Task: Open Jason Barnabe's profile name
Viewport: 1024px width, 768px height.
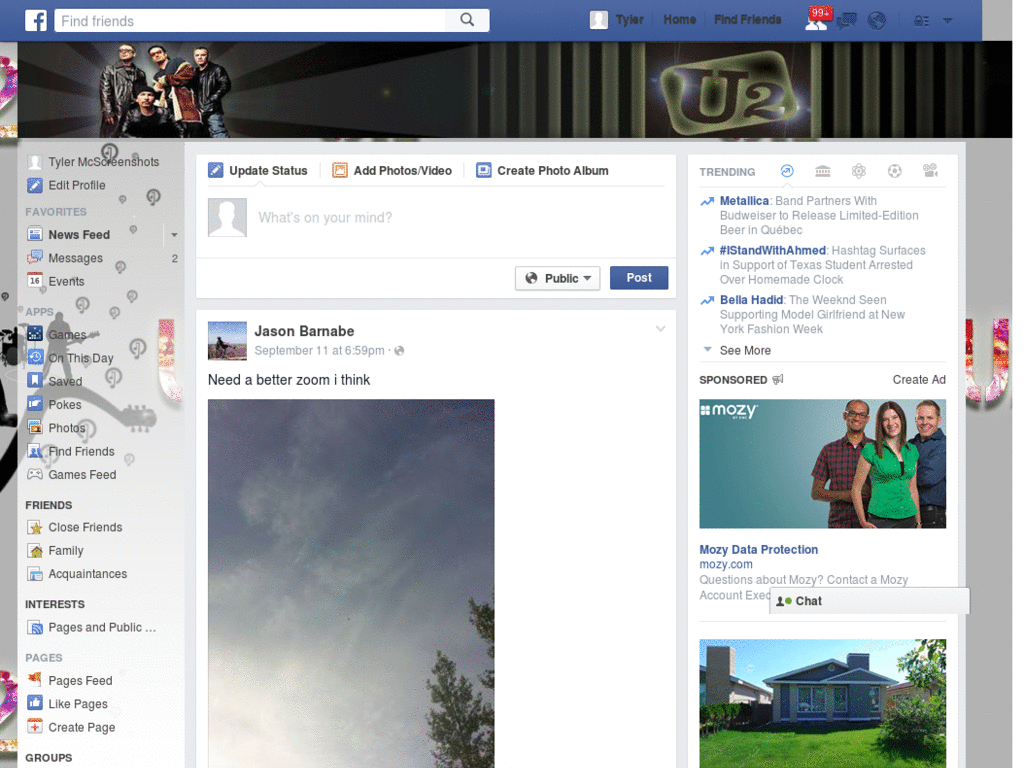Action: [x=304, y=331]
